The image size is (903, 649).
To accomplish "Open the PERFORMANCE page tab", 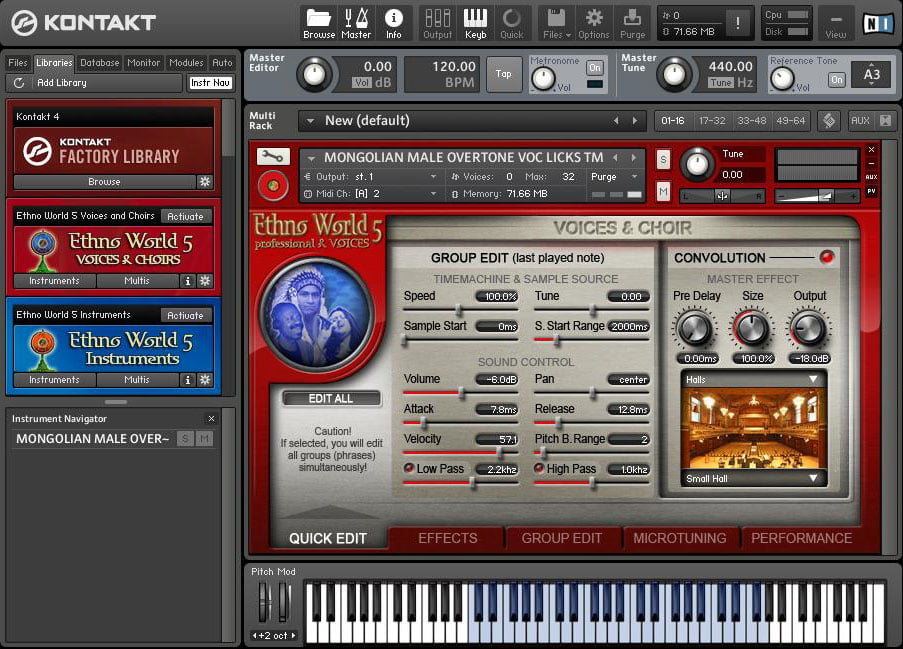I will [801, 538].
